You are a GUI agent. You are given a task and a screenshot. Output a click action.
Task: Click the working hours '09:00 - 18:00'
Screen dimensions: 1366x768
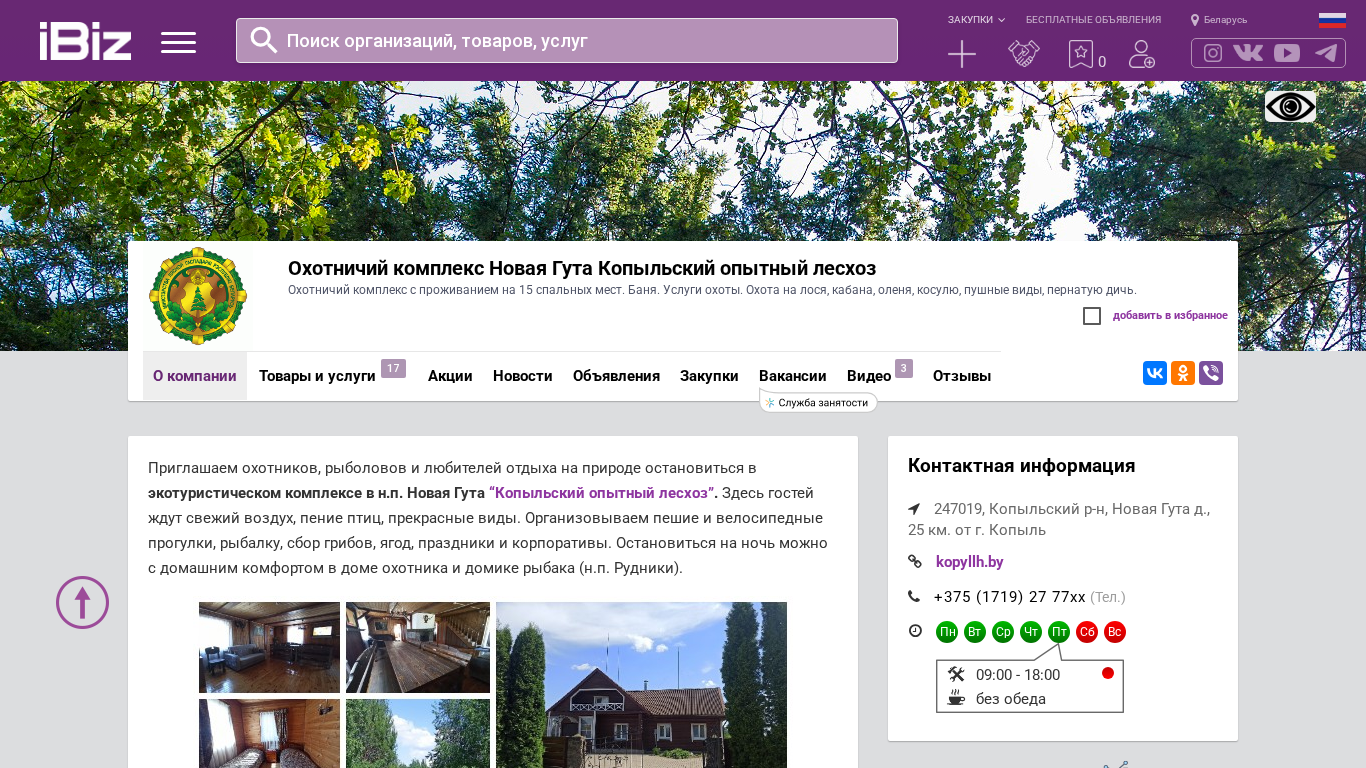tap(1018, 675)
